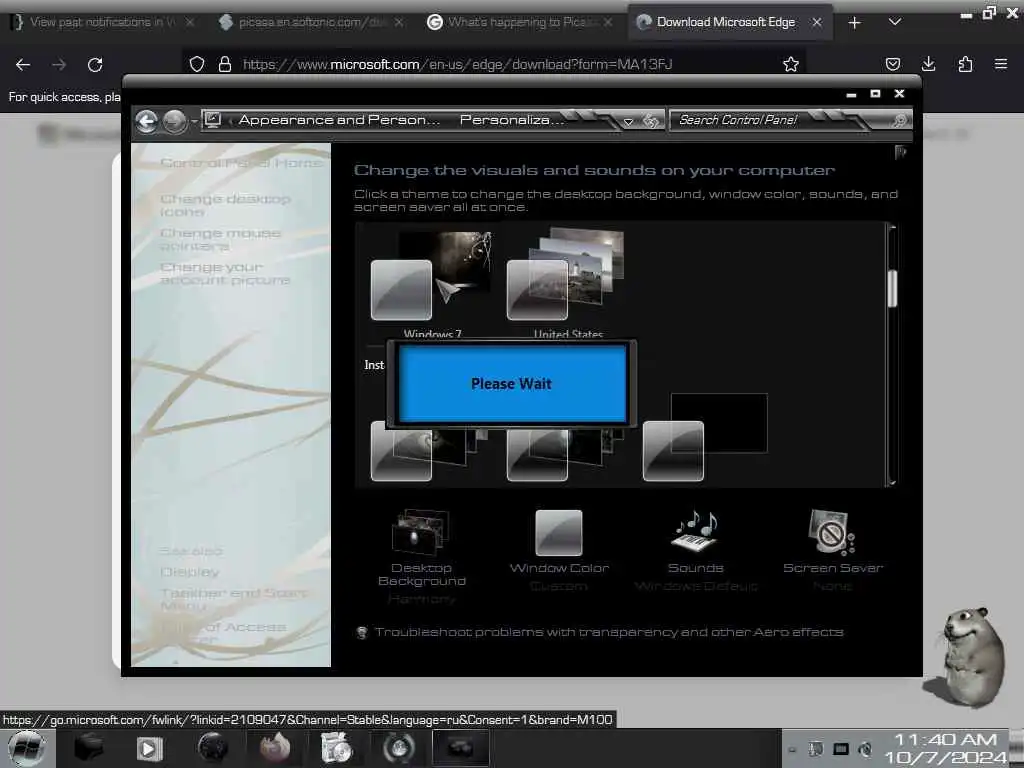Open Troubleshoot transparency and Aero effects link
1024x768 pixels.
609,632
